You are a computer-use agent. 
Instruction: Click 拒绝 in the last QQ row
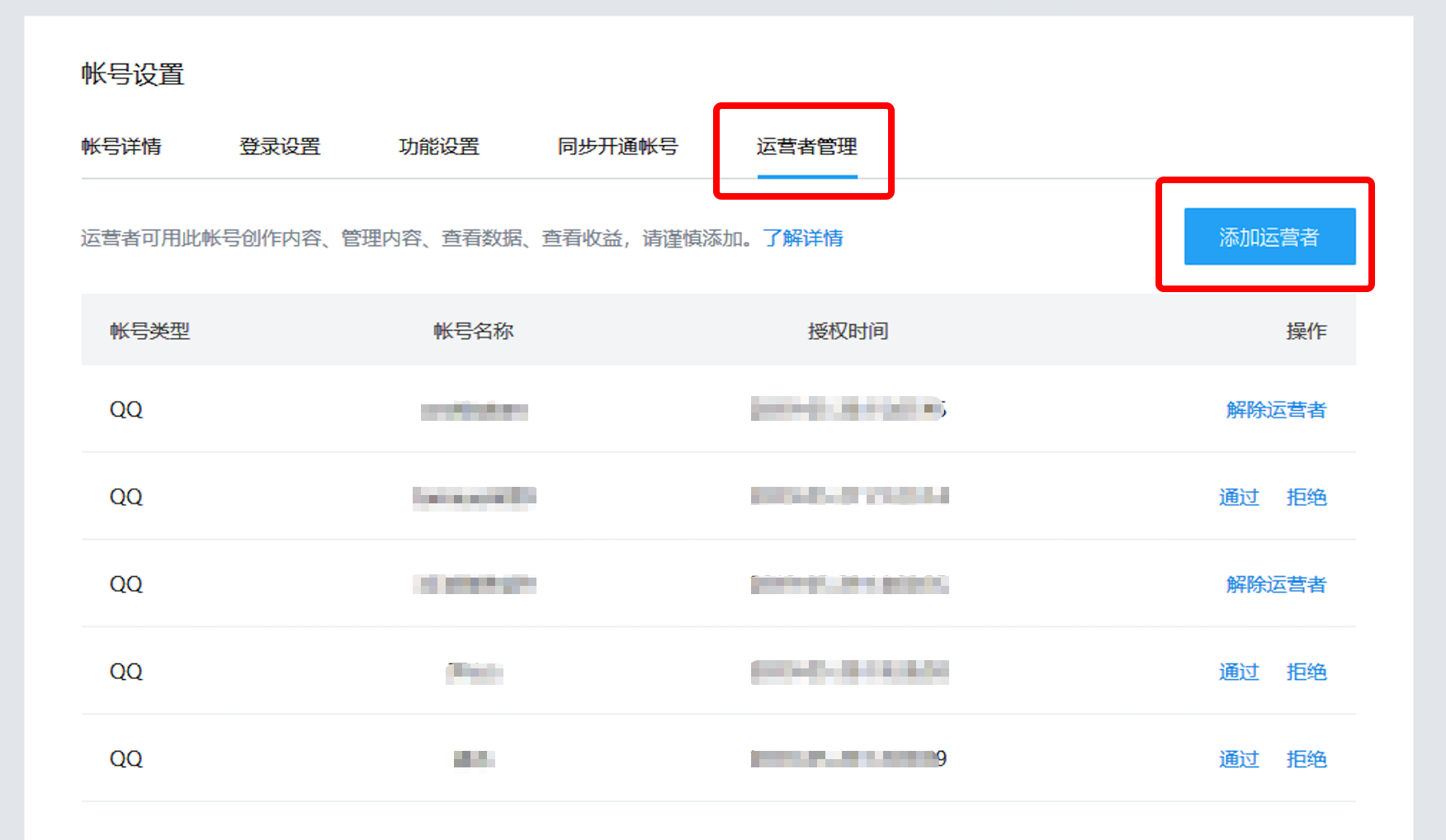click(x=1307, y=759)
